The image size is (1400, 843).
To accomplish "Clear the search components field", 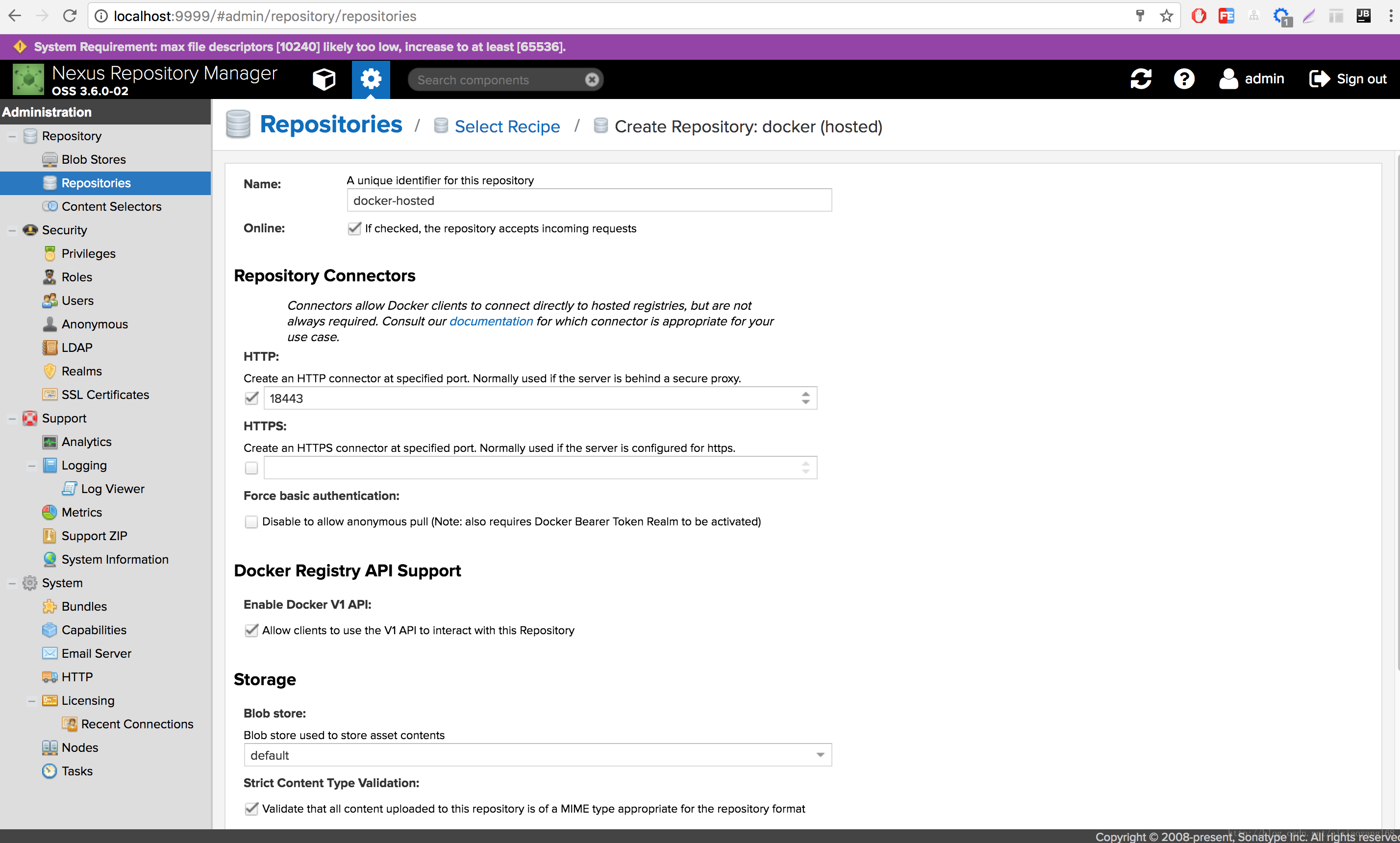I will point(592,79).
